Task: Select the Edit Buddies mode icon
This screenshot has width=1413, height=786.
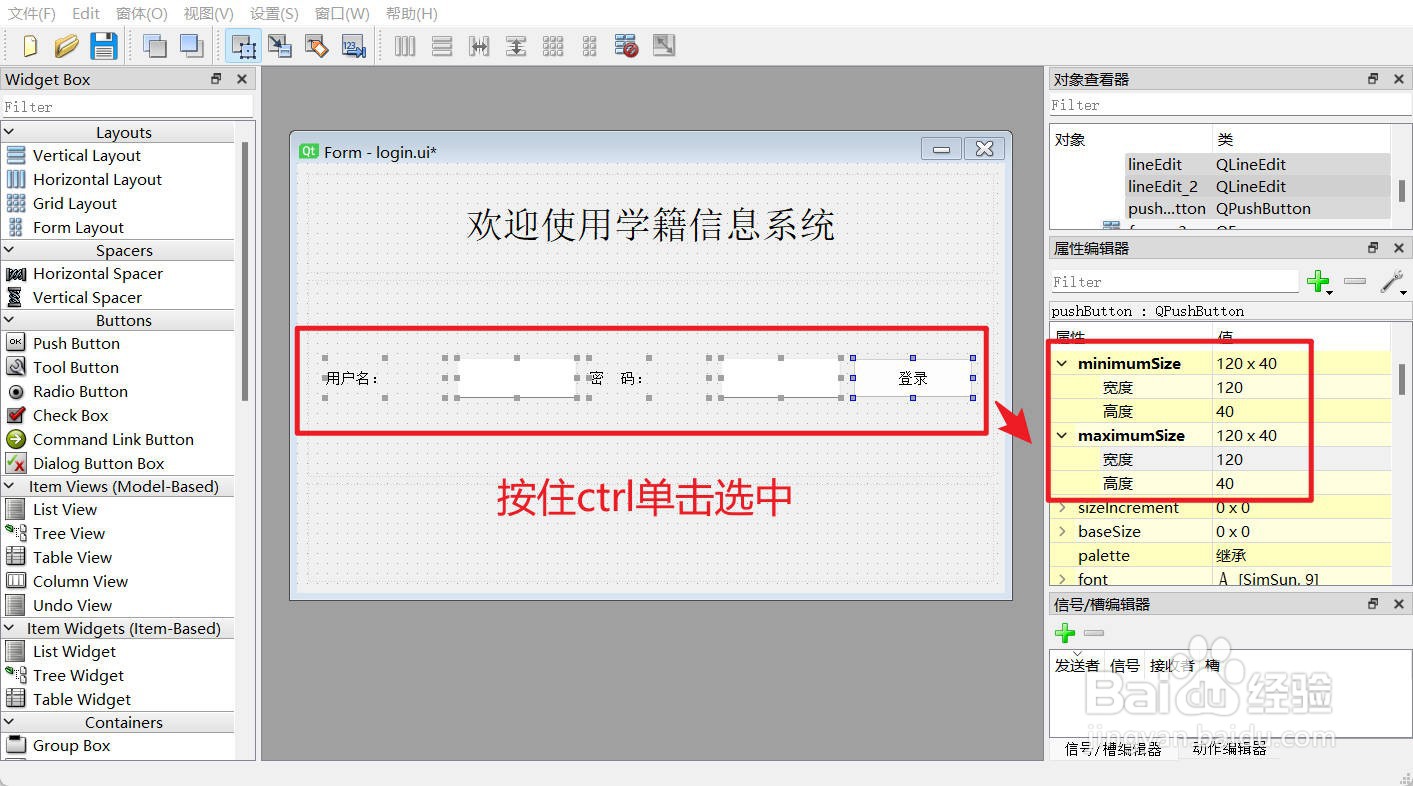Action: [x=317, y=45]
